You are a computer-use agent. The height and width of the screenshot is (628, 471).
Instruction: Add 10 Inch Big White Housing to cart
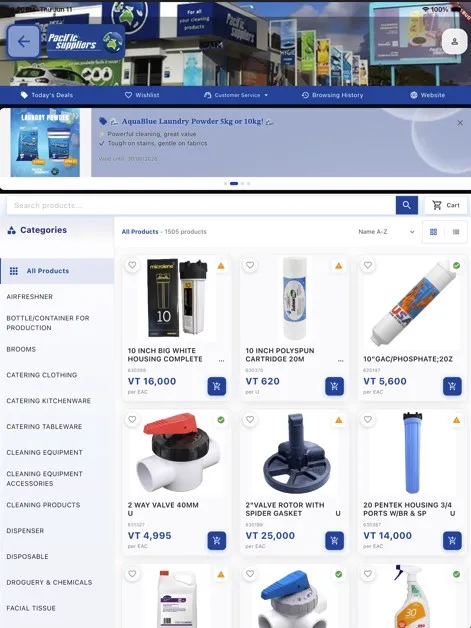(217, 386)
